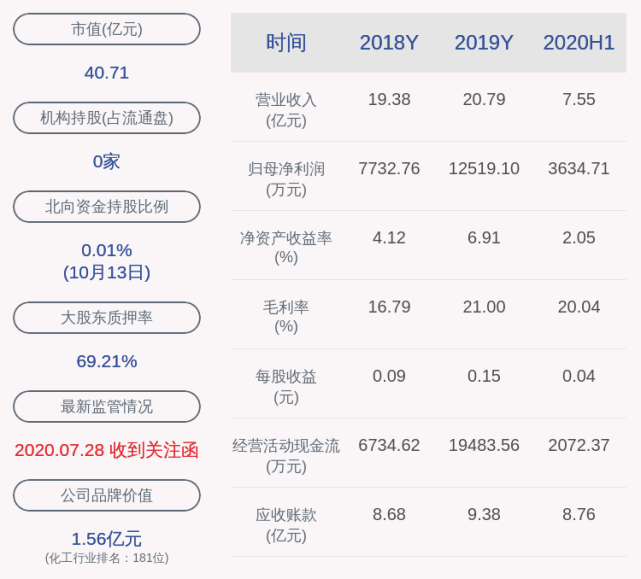Select 2019Y revenue value 20.79
This screenshot has width=641, height=579.
pos(484,99)
